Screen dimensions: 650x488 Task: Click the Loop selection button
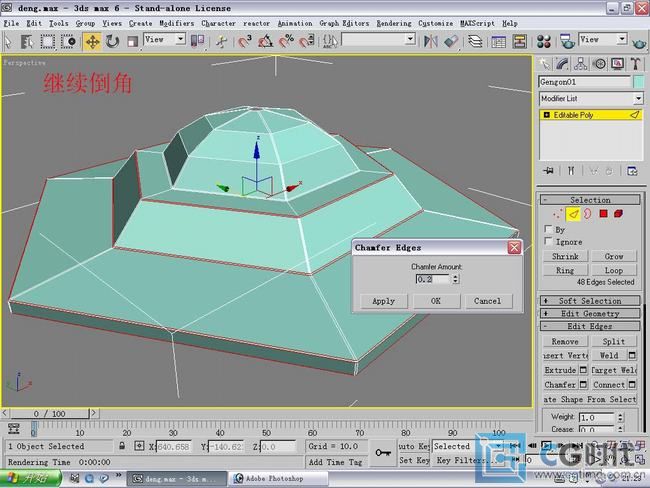coord(614,270)
